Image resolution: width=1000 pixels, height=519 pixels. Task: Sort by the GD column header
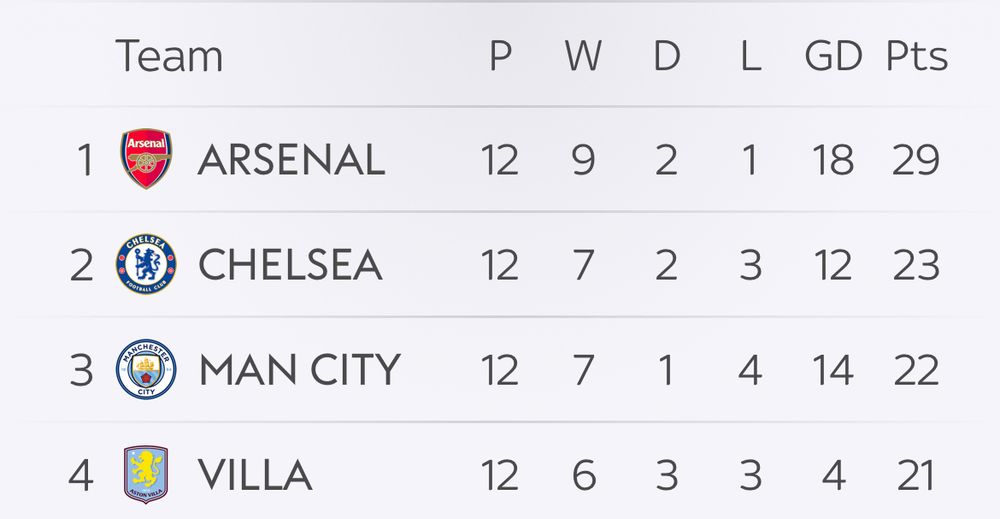pos(833,56)
